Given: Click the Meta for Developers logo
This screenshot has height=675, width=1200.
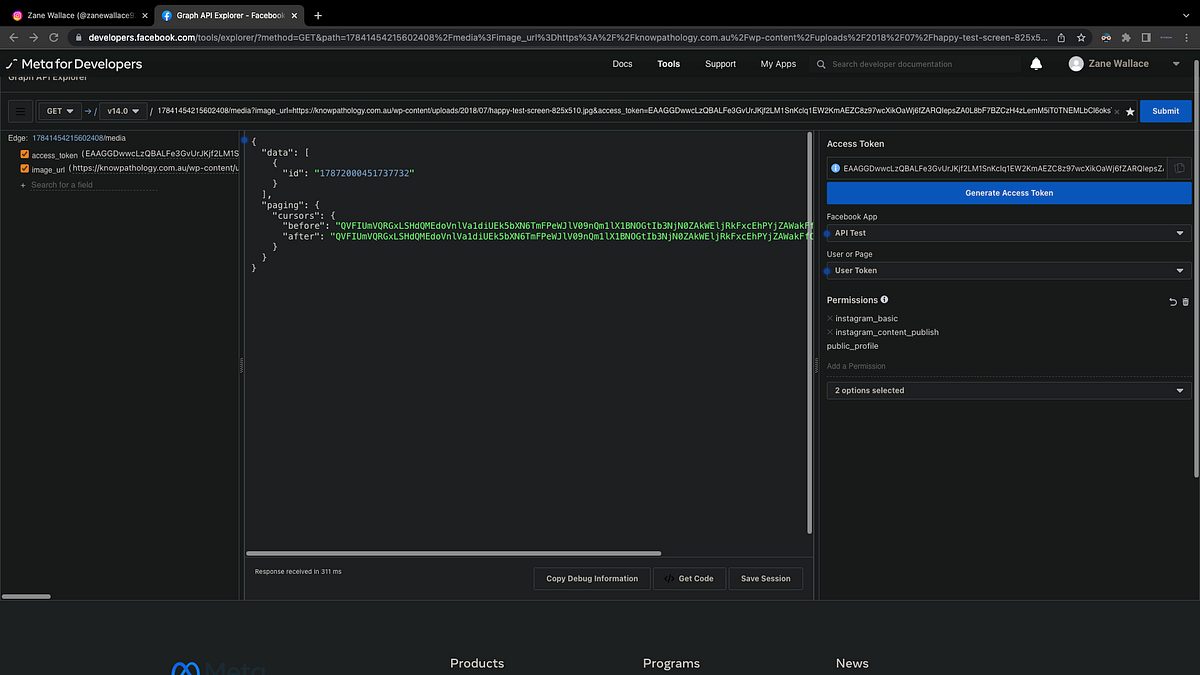Looking at the screenshot, I should pyautogui.click(x=75, y=63).
